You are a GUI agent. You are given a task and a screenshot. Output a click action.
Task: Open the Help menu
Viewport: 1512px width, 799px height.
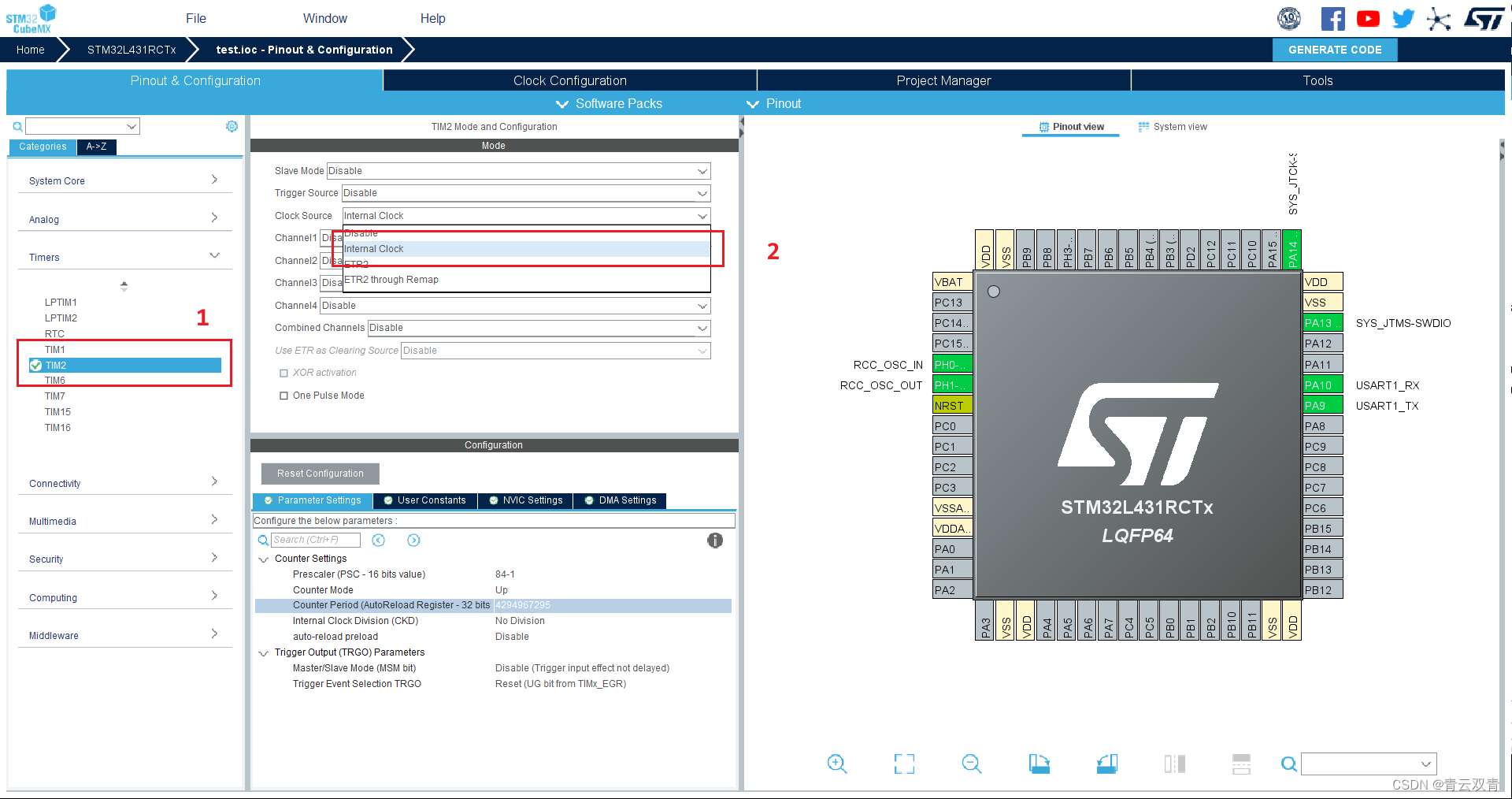[432, 18]
